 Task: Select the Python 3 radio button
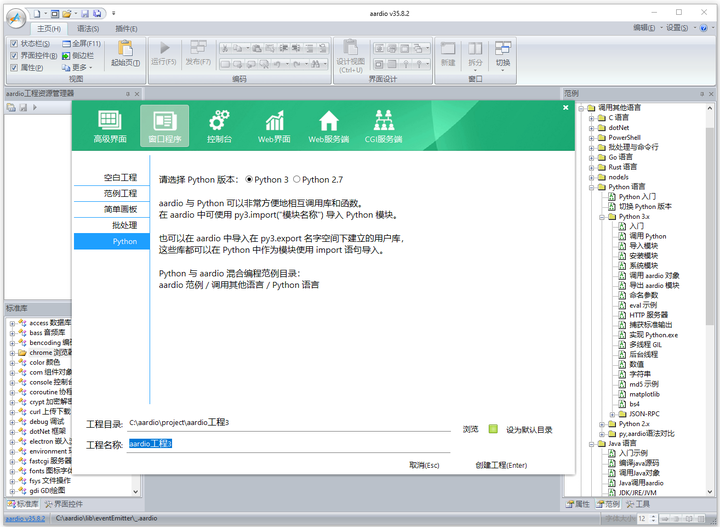click(x=249, y=179)
